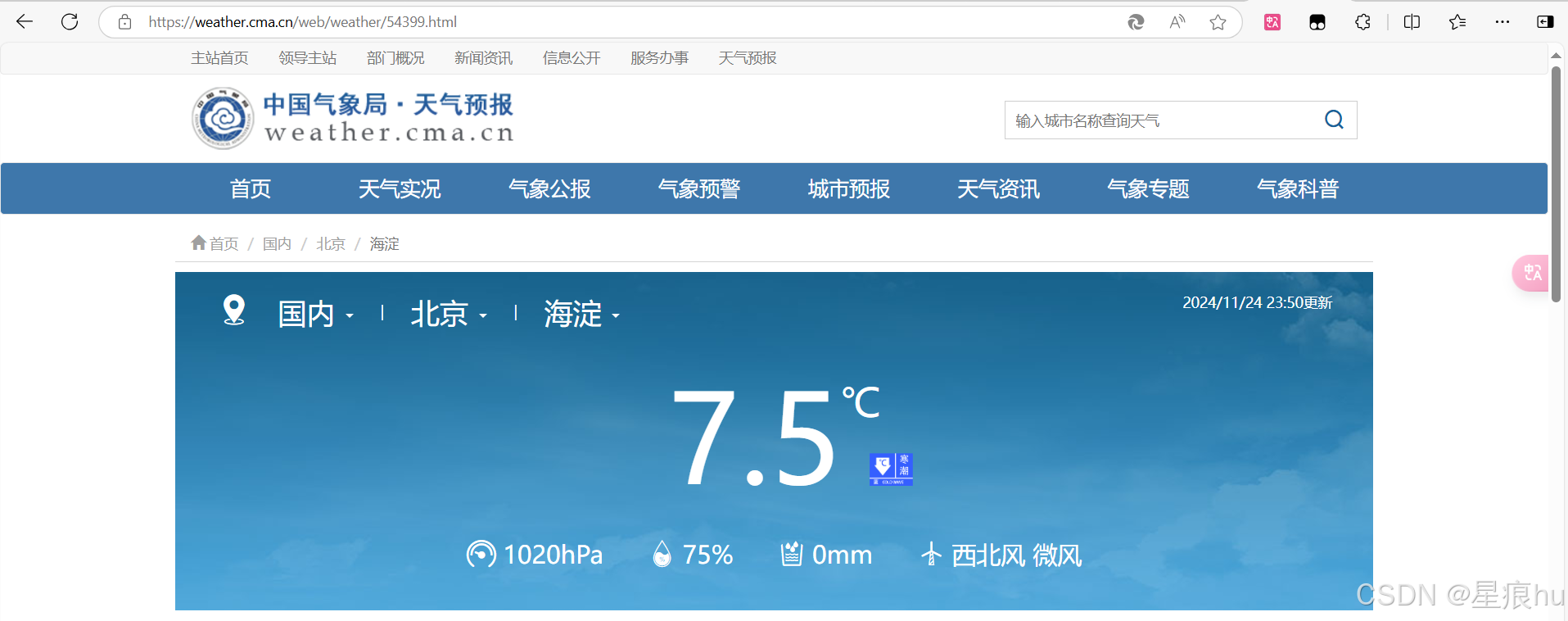Add page to favorites star icon
This screenshot has width=1568, height=621.
1218,22
